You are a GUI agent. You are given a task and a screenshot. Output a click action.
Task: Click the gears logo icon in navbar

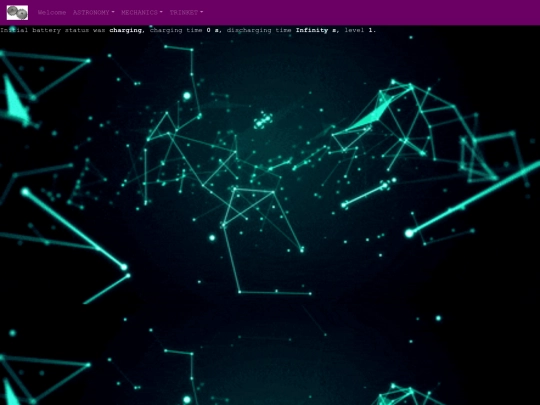pyautogui.click(x=17, y=12)
